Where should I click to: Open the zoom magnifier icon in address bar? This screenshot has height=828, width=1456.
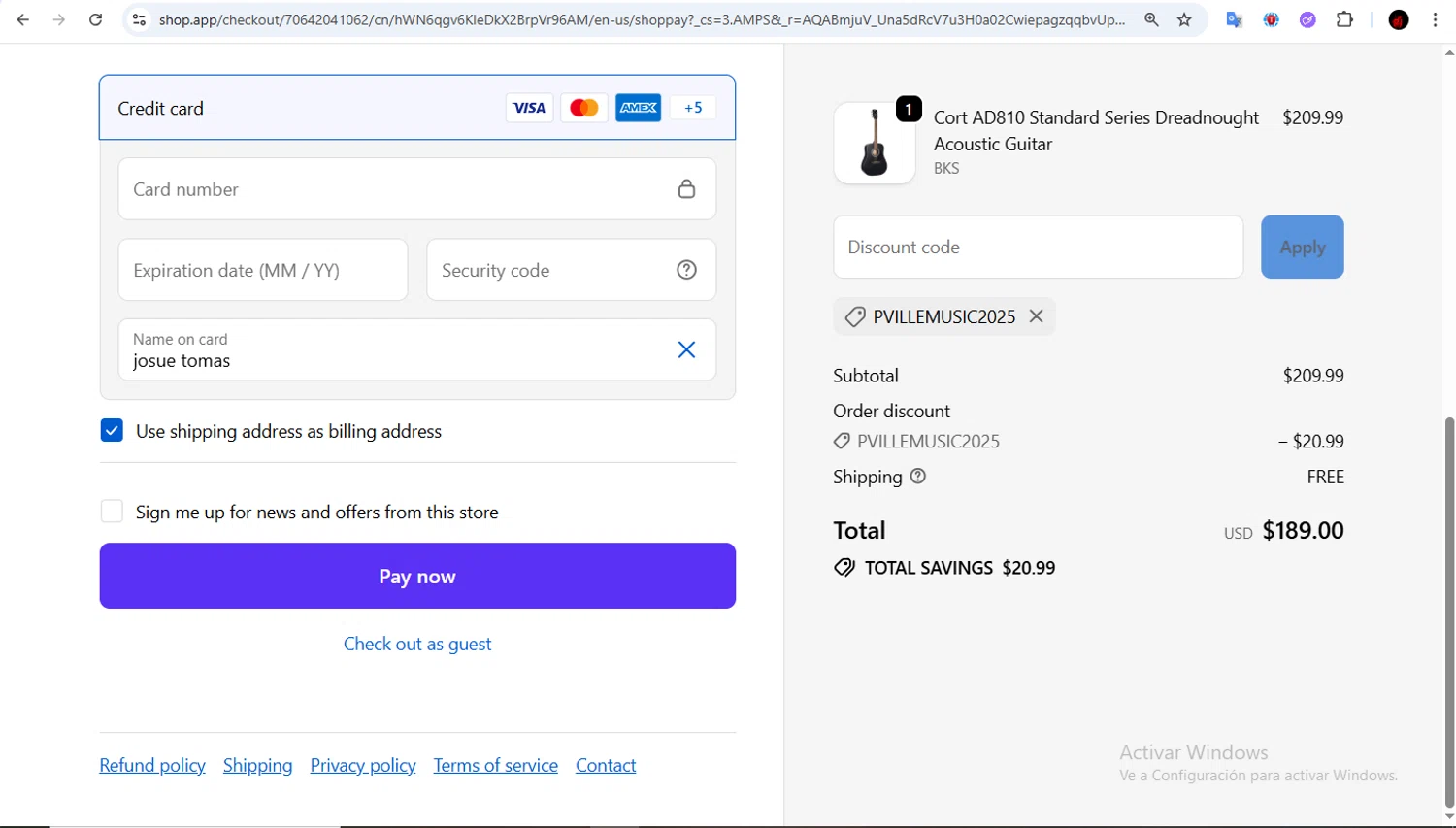point(1151,19)
